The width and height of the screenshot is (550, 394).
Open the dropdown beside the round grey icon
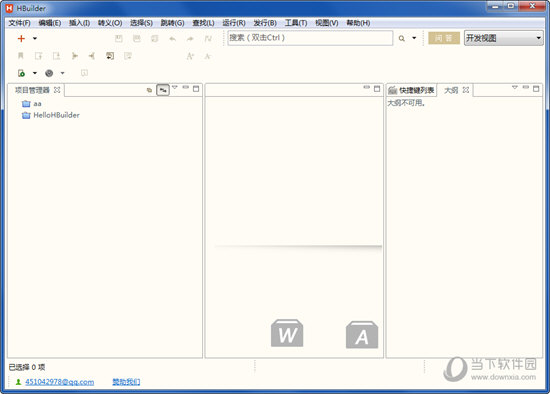pyautogui.click(x=62, y=73)
